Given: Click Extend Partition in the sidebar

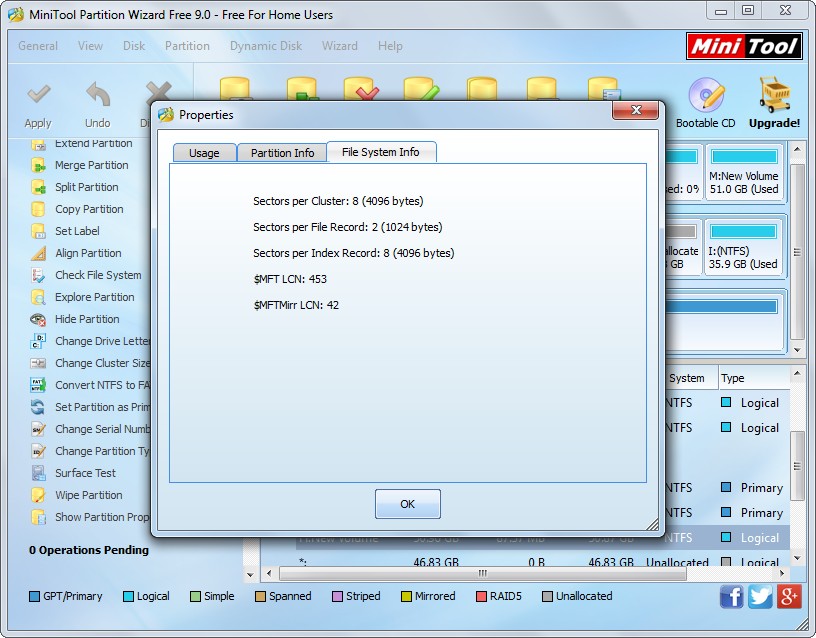Looking at the screenshot, I should click(93, 143).
